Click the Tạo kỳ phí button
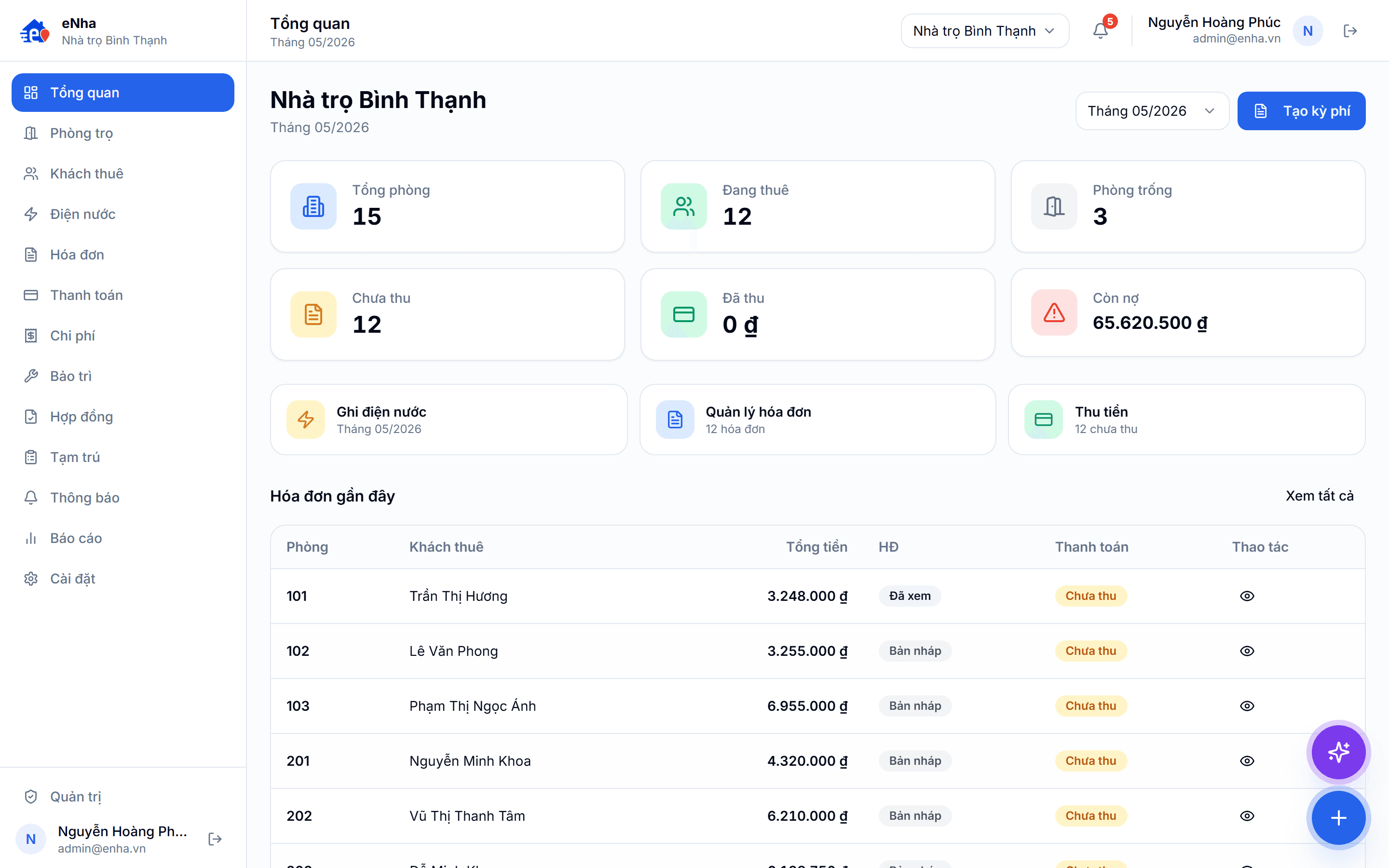This screenshot has height=868, width=1389. click(x=1301, y=111)
